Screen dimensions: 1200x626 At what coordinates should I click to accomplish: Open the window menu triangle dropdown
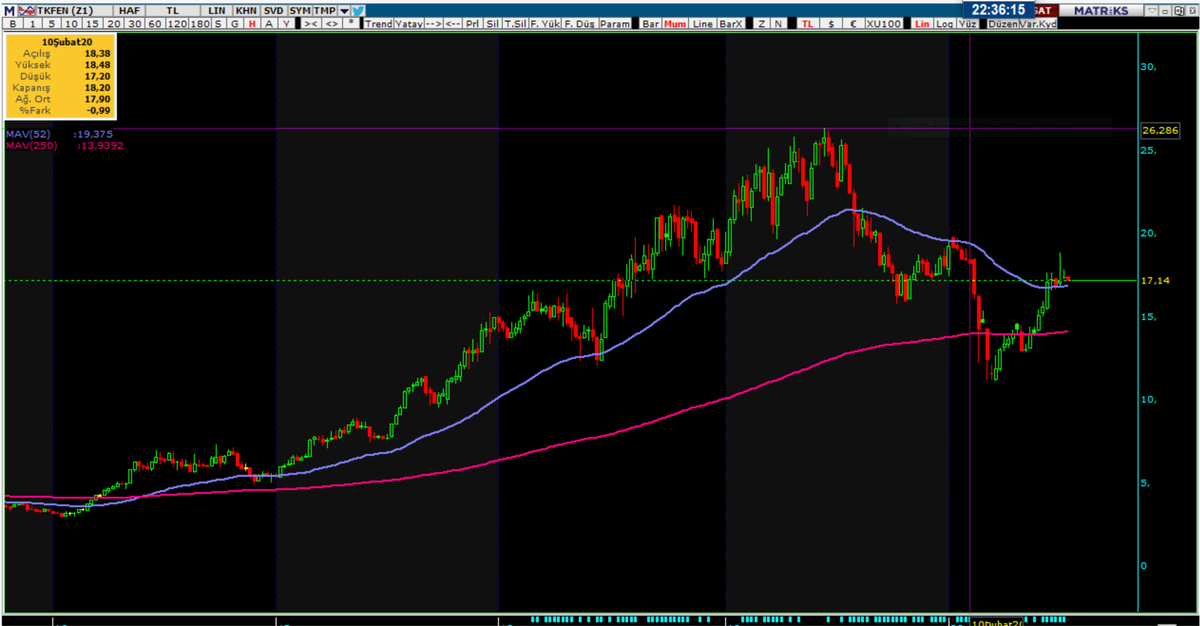(1151, 10)
